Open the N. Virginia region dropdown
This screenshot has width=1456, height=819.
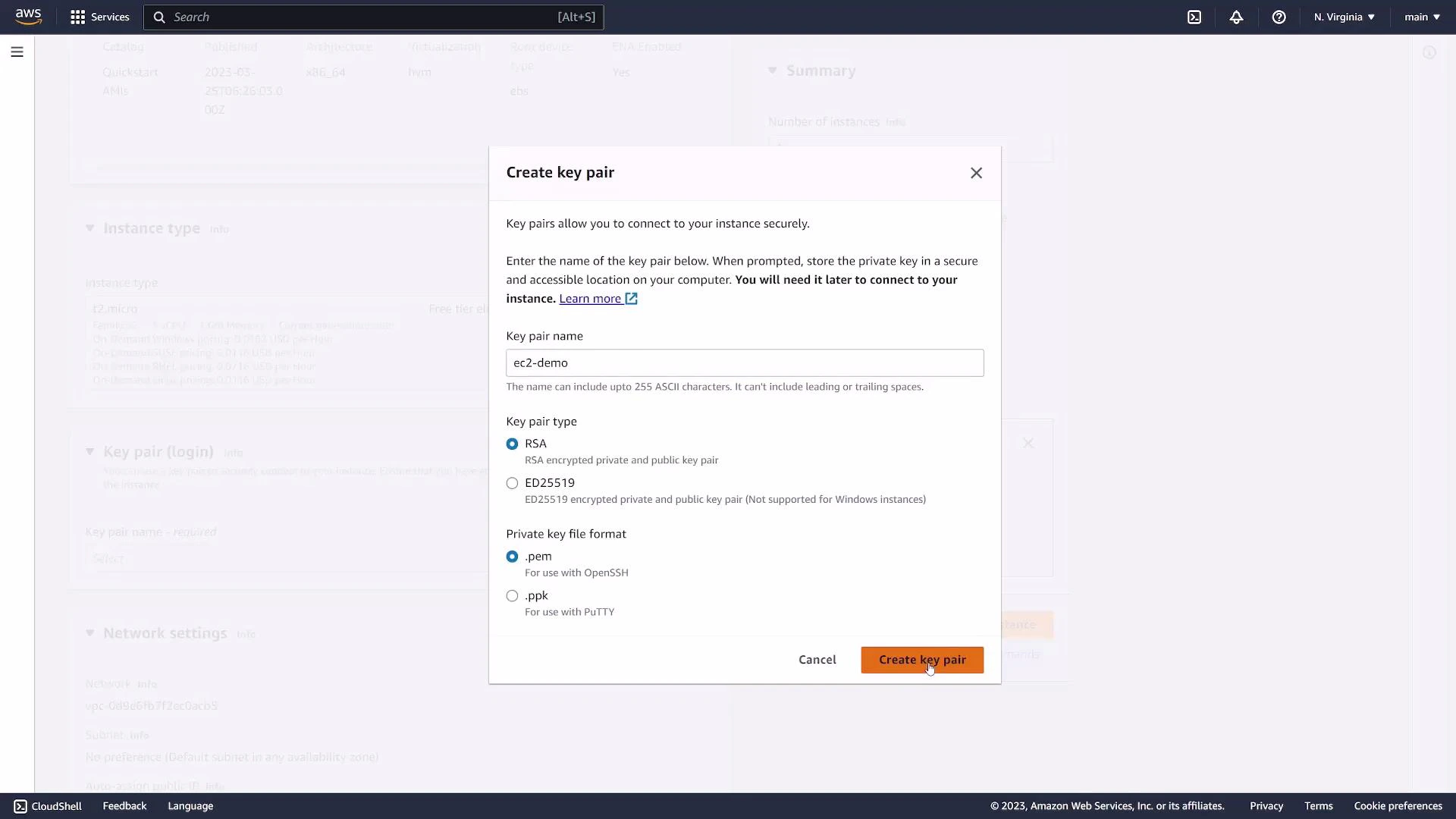[x=1343, y=17]
